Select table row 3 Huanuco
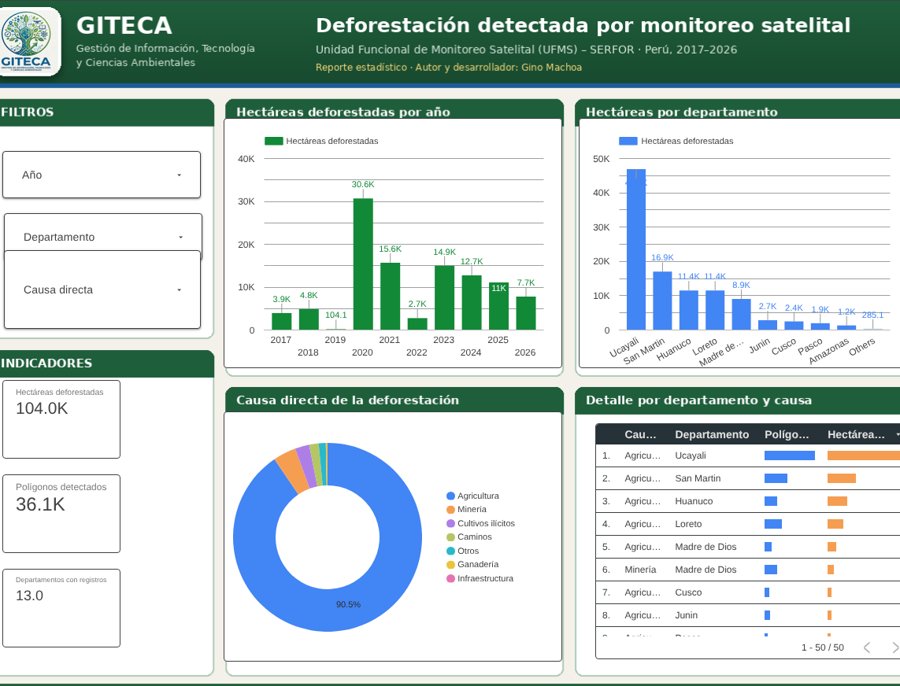This screenshot has height=686, width=900. (x=748, y=501)
